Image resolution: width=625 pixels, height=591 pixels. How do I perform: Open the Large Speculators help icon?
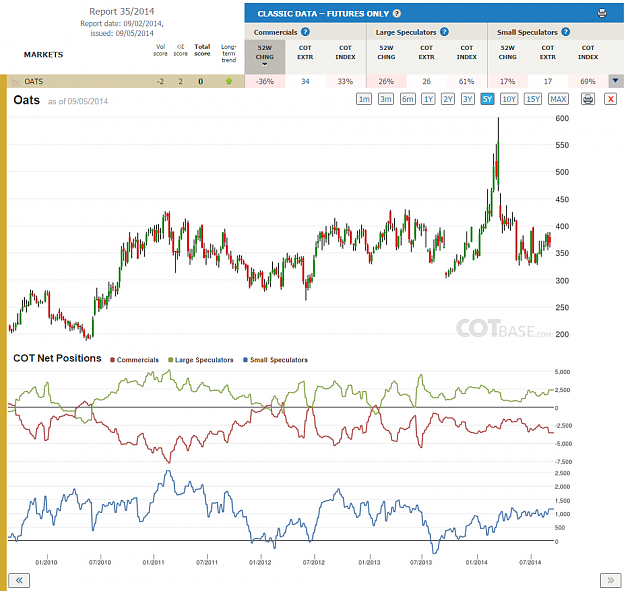444,32
